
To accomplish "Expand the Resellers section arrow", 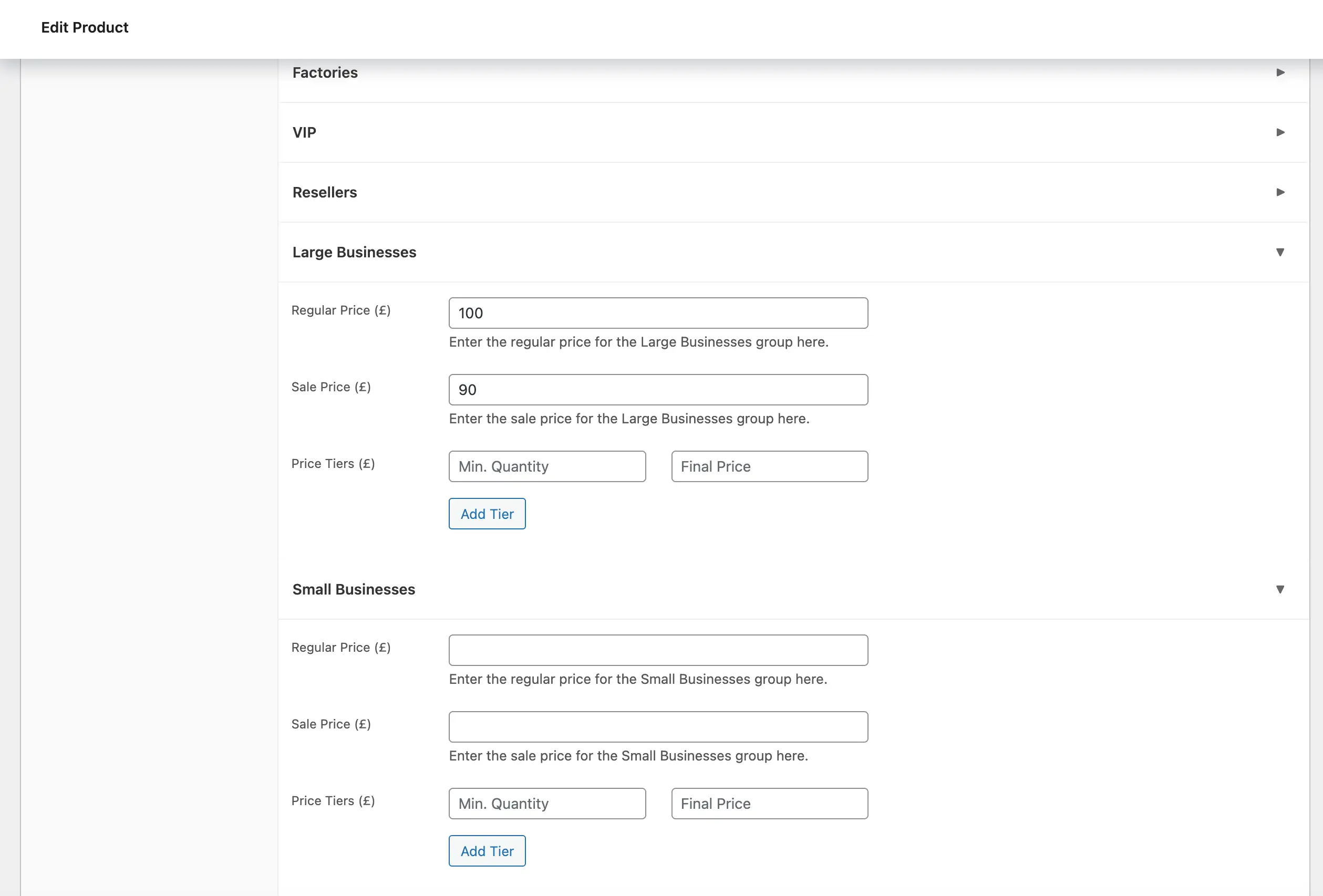I will point(1280,192).
